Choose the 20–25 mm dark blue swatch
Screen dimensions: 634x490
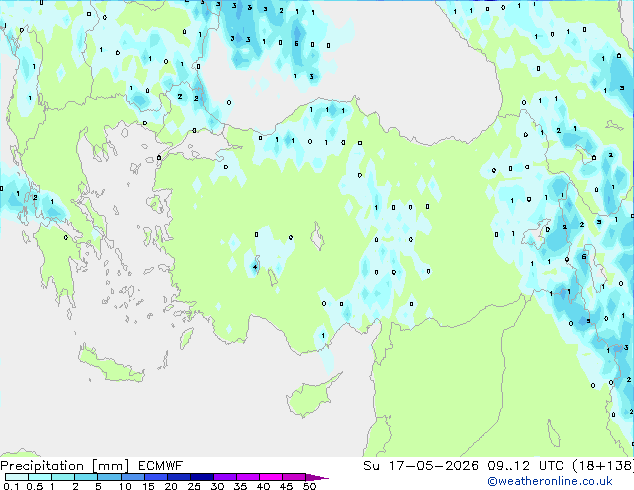click(178, 477)
